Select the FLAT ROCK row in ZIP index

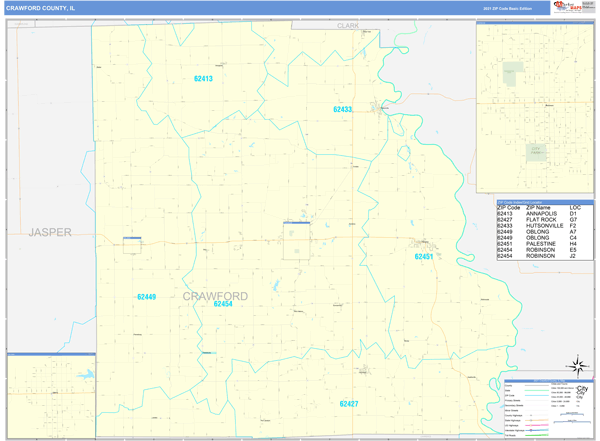(x=545, y=220)
